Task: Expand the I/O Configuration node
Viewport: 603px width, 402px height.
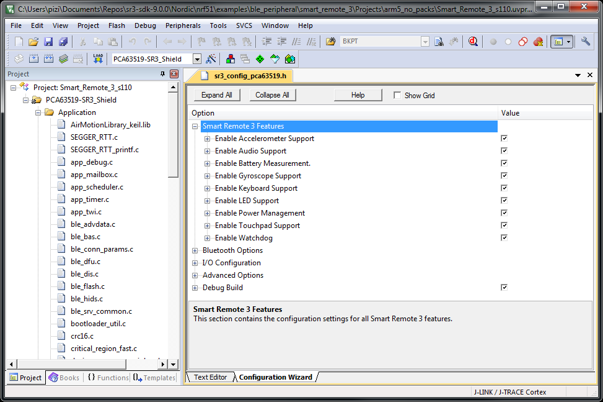Action: coord(195,263)
